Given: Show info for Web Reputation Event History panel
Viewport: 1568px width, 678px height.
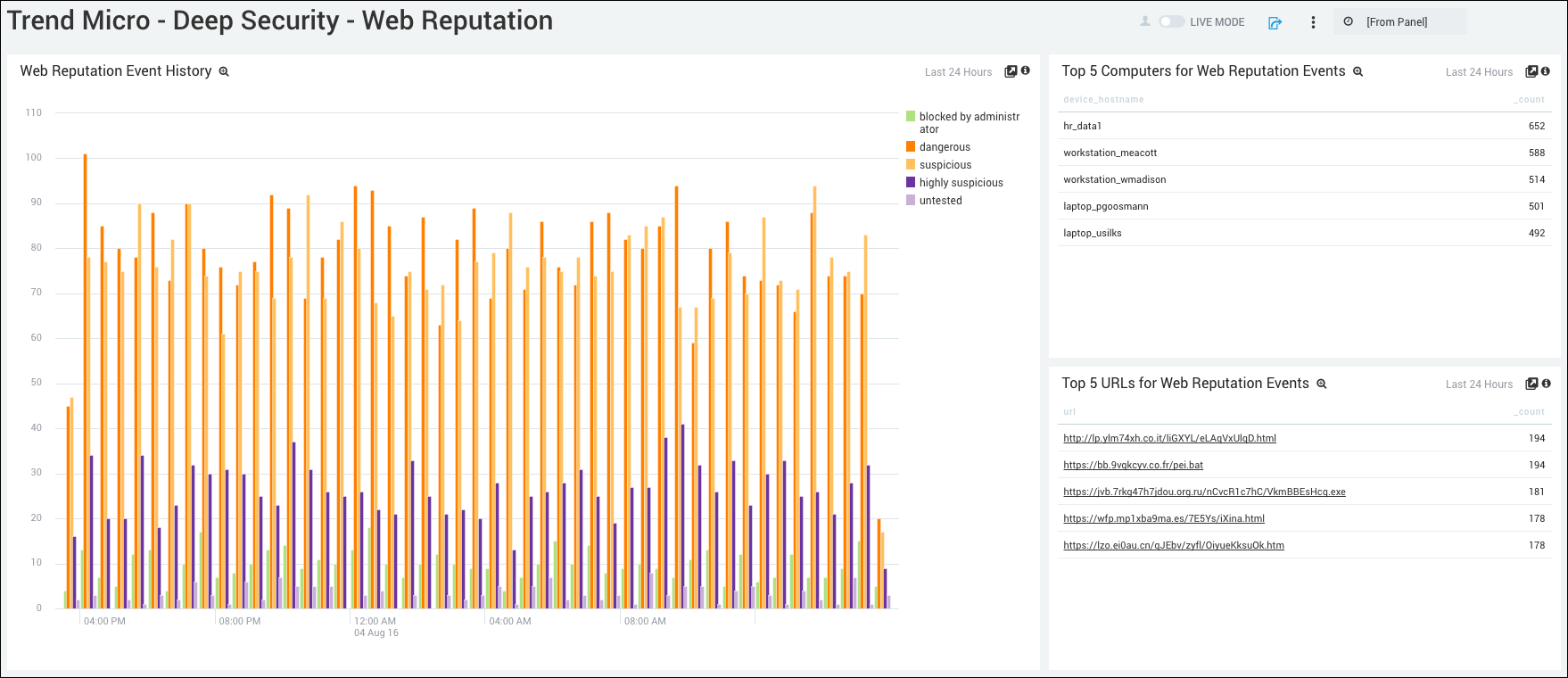Looking at the screenshot, I should point(1026,70).
